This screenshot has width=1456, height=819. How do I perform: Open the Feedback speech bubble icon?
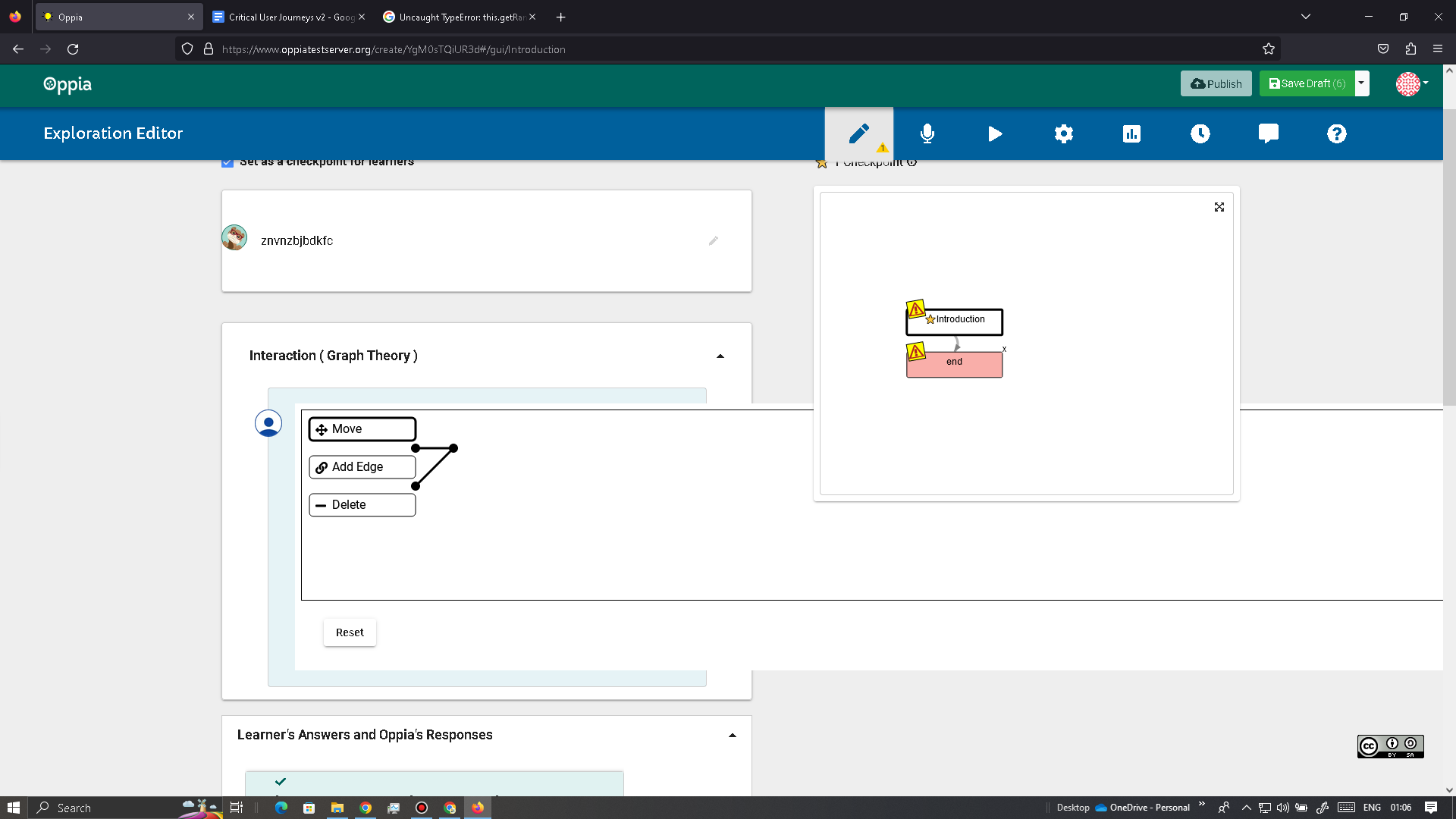(x=1268, y=133)
